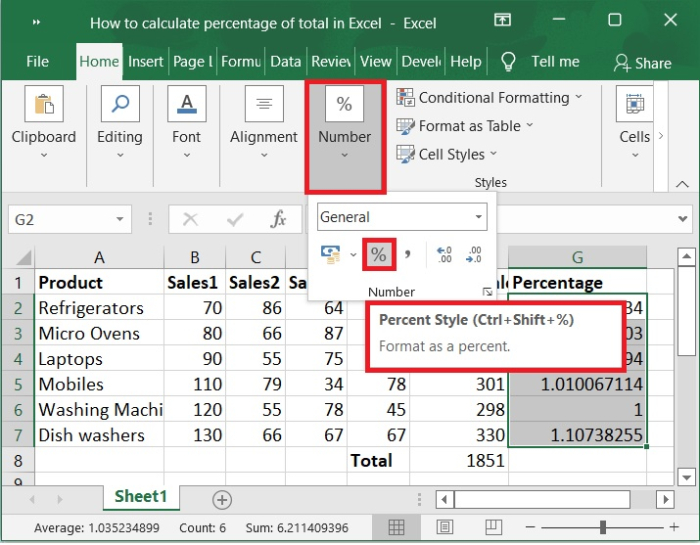
Task: Confirm formula entry with checkmark icon
Action: click(x=235, y=219)
